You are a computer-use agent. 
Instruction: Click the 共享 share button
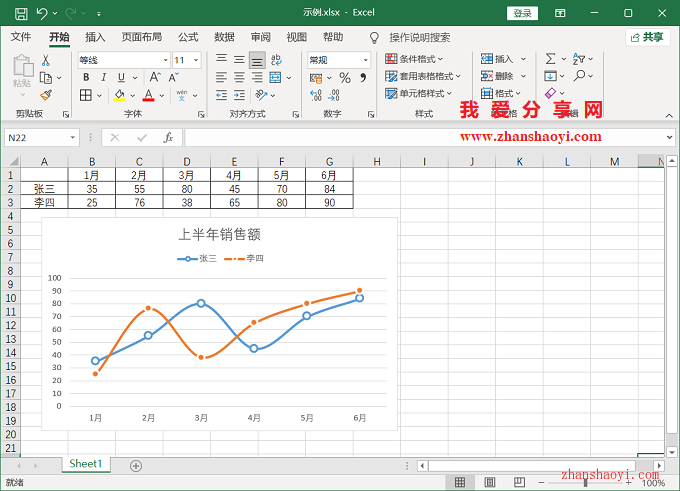647,37
